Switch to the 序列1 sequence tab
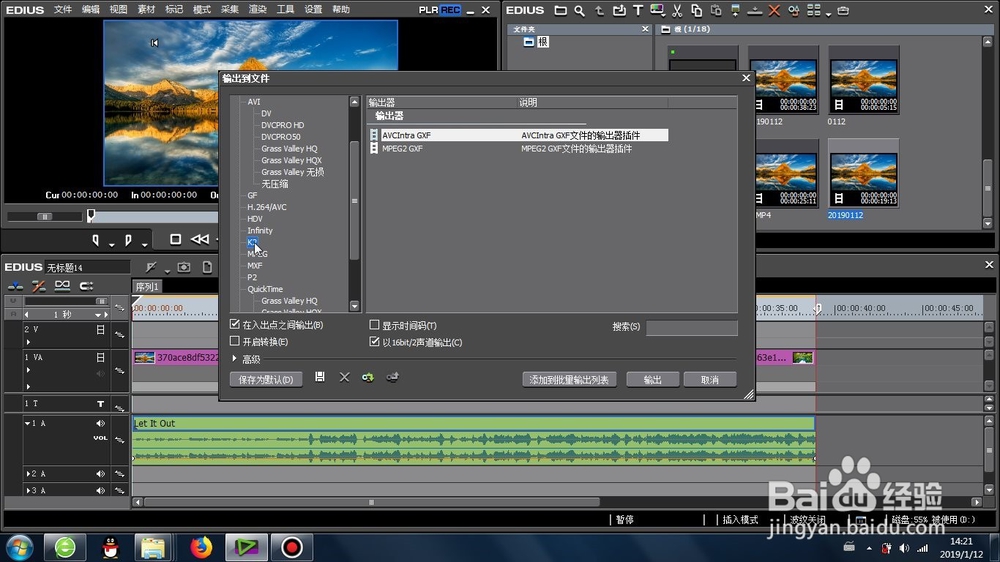Screen dimensions: 1000x562 click(147, 287)
